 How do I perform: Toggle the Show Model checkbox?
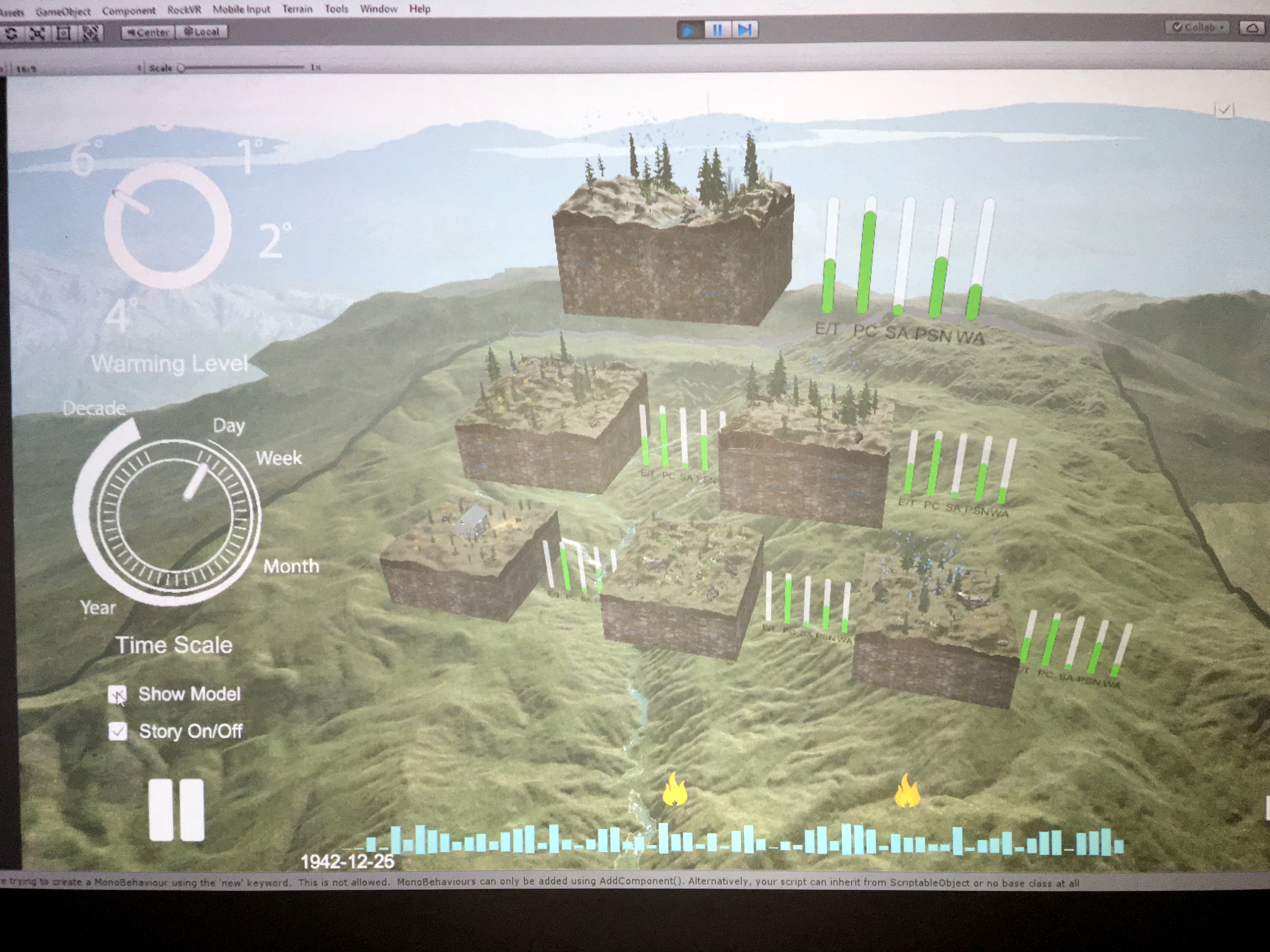point(118,695)
